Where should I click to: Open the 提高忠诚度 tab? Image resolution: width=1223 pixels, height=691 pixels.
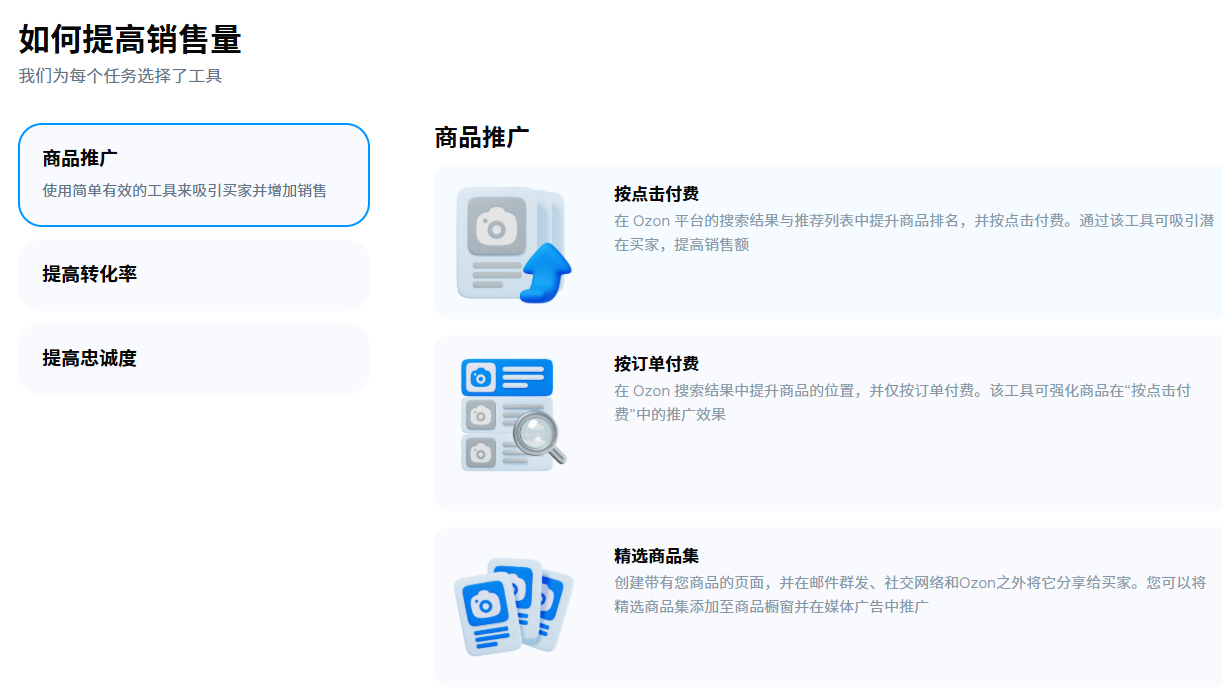[x=194, y=359]
